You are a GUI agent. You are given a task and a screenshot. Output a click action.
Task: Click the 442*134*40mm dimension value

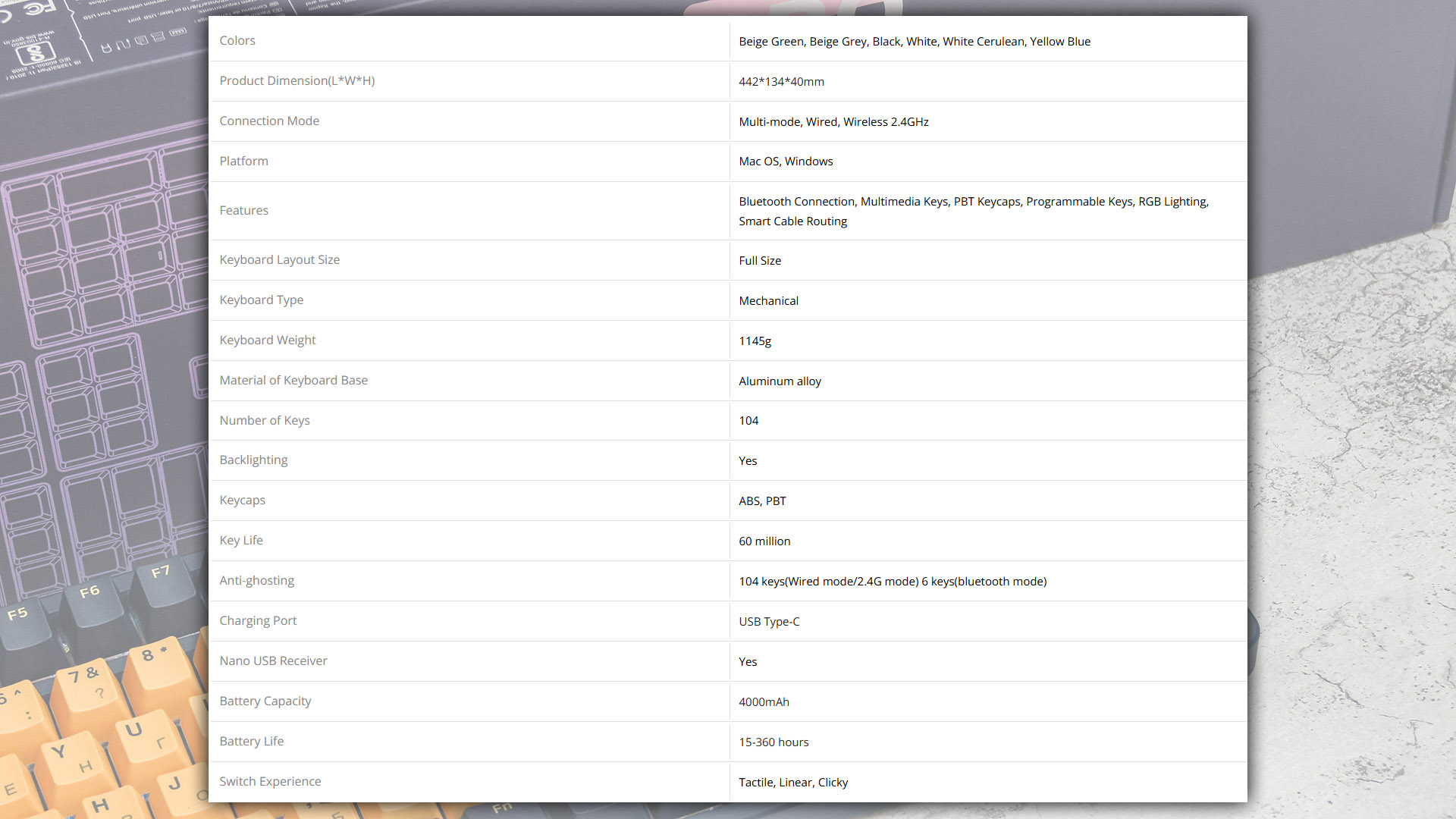(x=781, y=82)
